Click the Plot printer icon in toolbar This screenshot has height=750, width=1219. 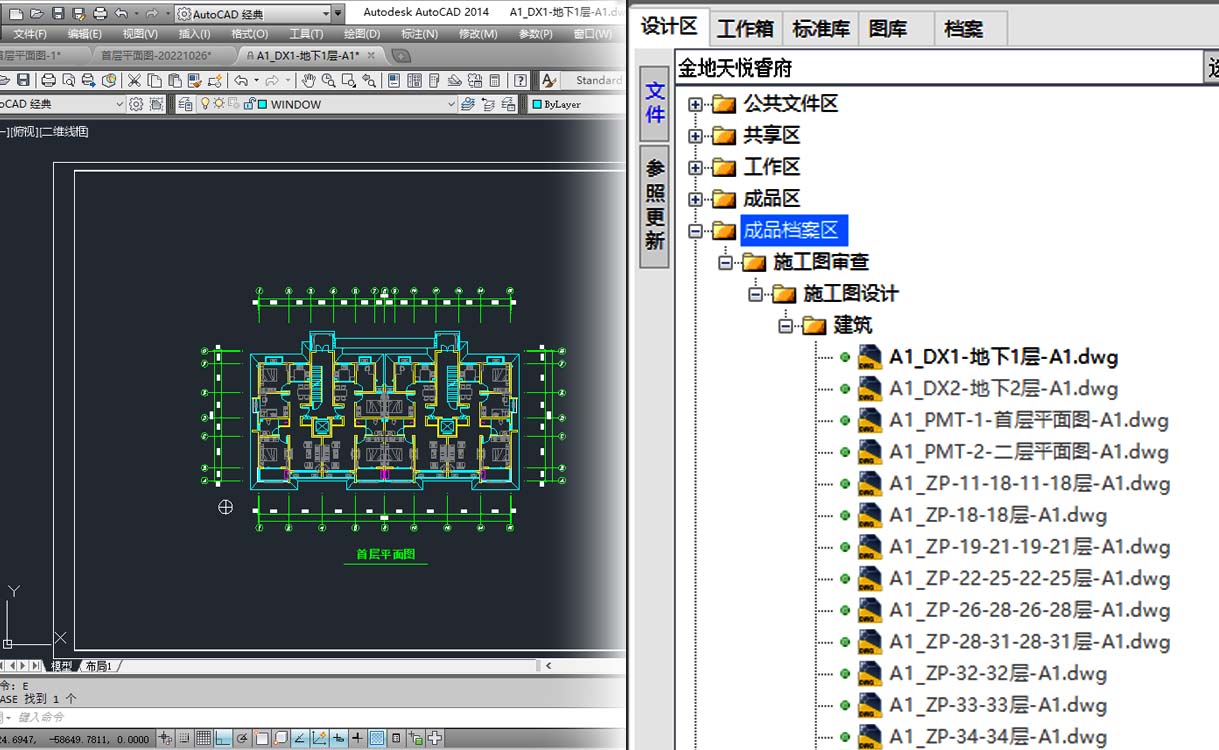pos(49,81)
